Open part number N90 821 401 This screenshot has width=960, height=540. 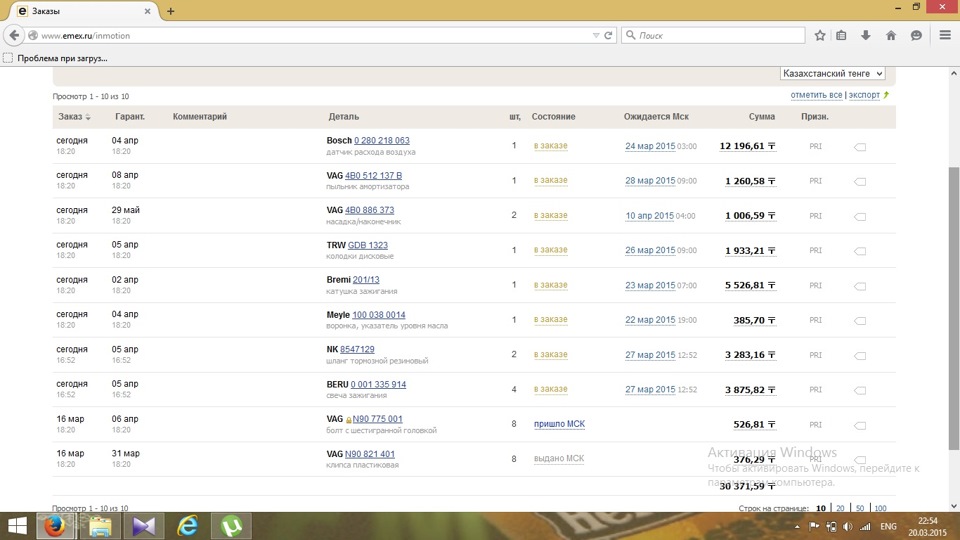pyautogui.click(x=370, y=454)
